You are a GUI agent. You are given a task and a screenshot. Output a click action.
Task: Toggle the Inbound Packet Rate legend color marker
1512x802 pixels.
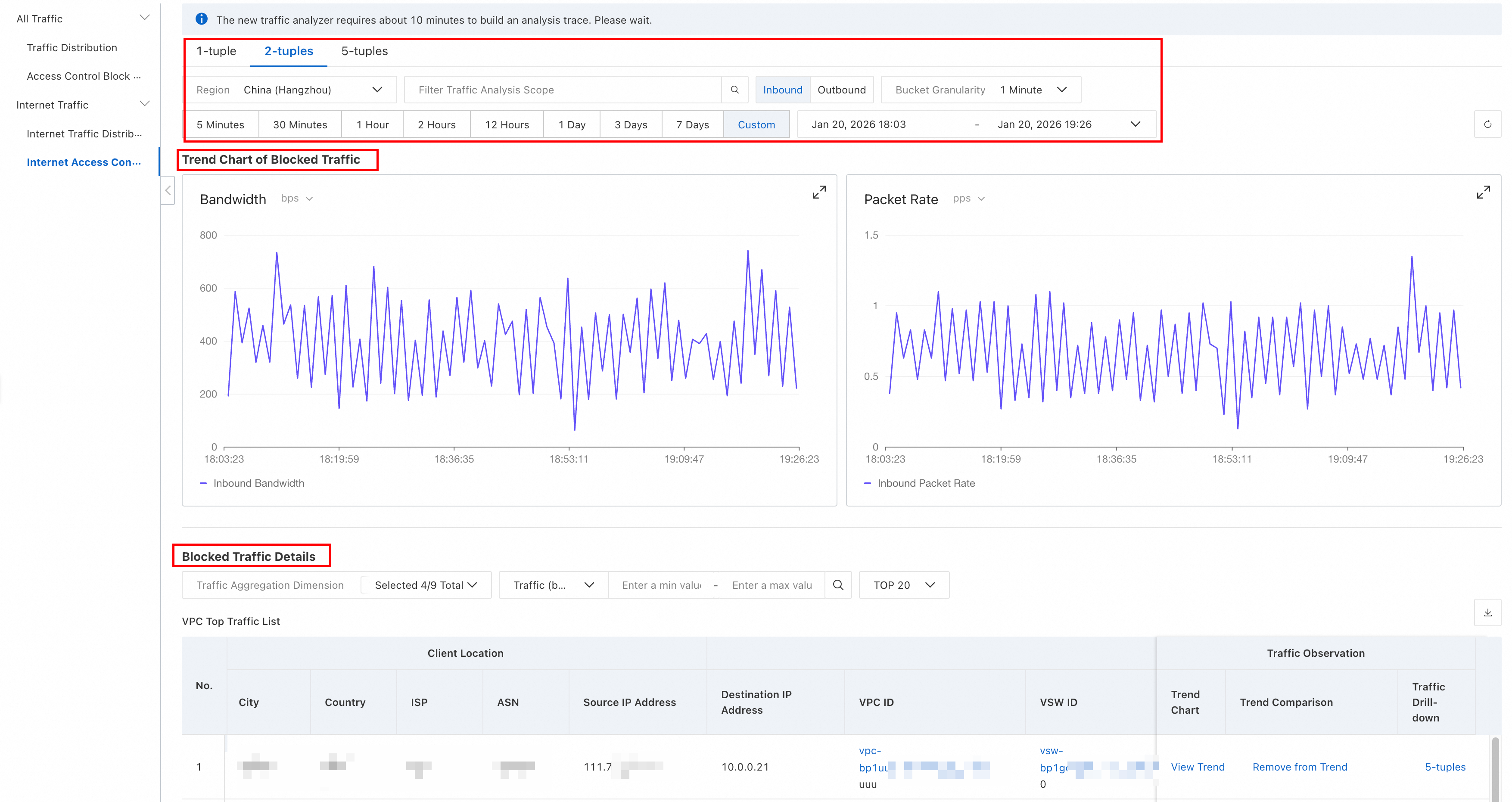(867, 483)
